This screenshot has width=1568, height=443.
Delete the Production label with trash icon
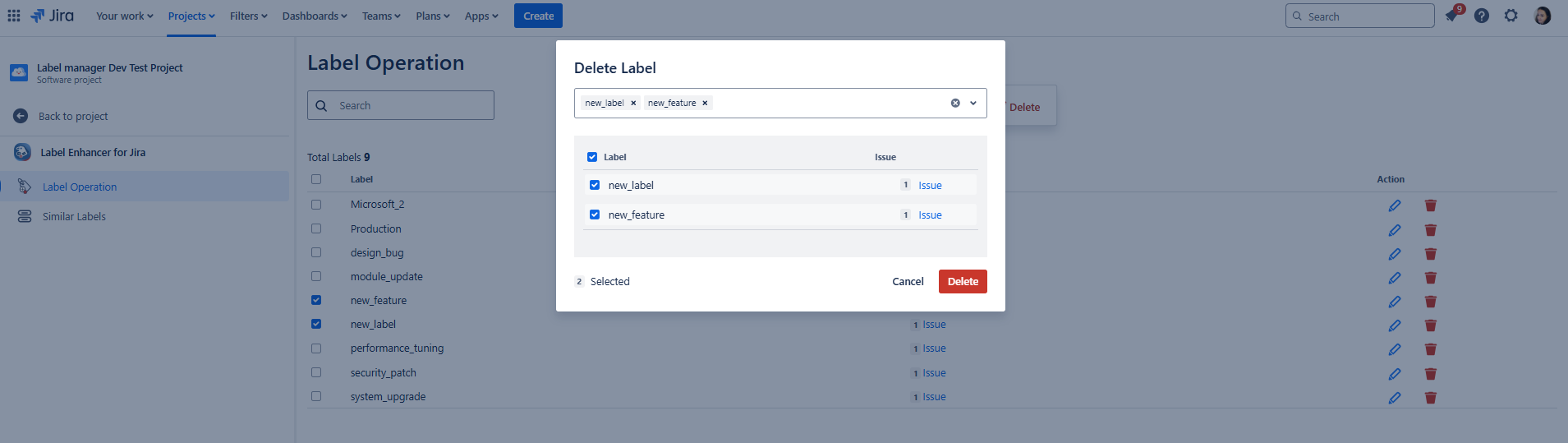pyautogui.click(x=1431, y=230)
